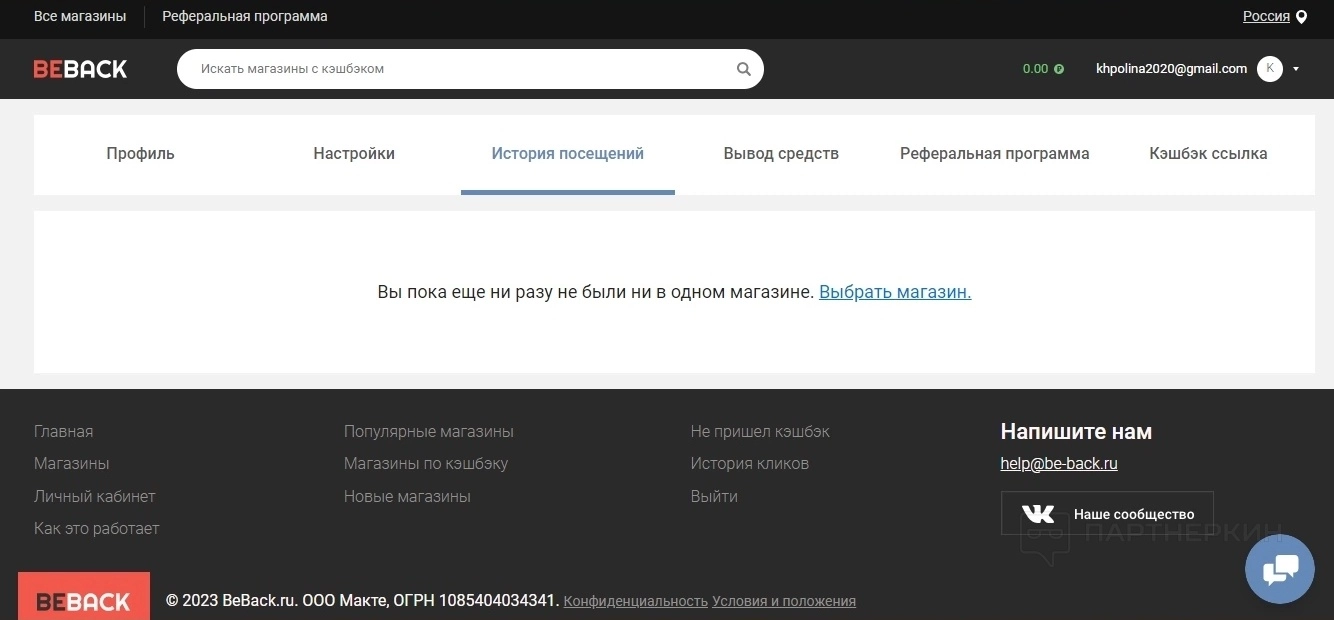Click the user avatar circle K
1334x620 pixels.
1269,69
